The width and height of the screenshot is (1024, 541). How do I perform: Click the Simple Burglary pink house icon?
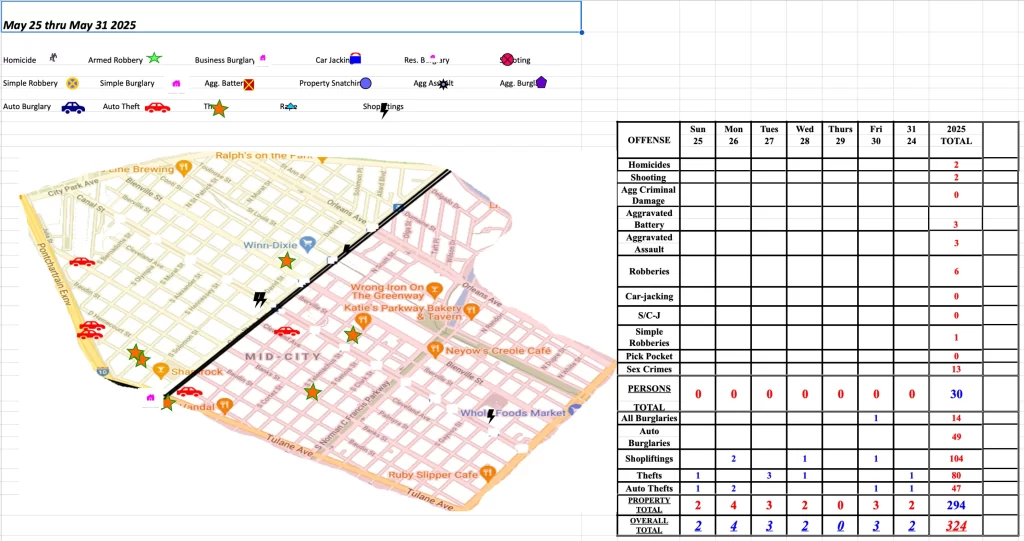176,83
